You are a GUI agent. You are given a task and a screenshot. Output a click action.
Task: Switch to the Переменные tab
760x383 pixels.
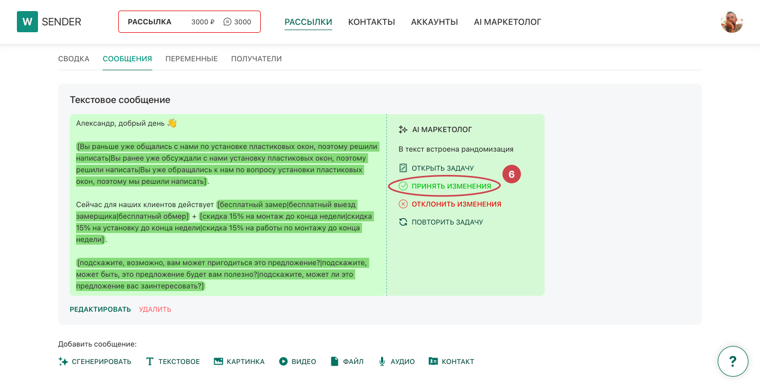(x=191, y=59)
